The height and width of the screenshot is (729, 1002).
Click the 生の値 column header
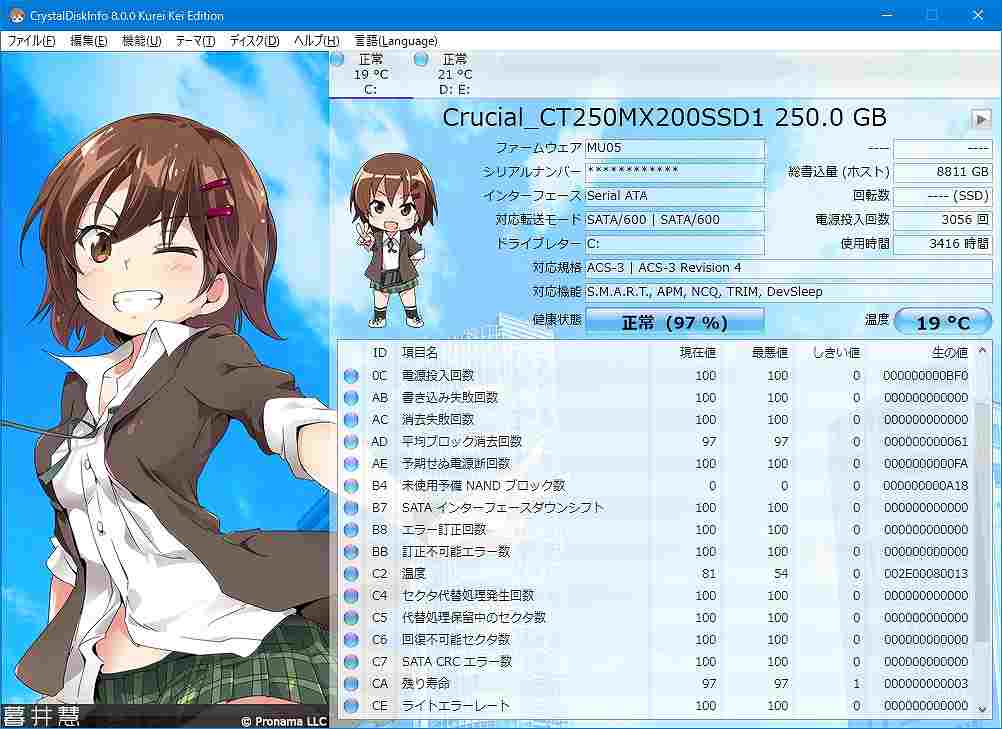(x=950, y=353)
